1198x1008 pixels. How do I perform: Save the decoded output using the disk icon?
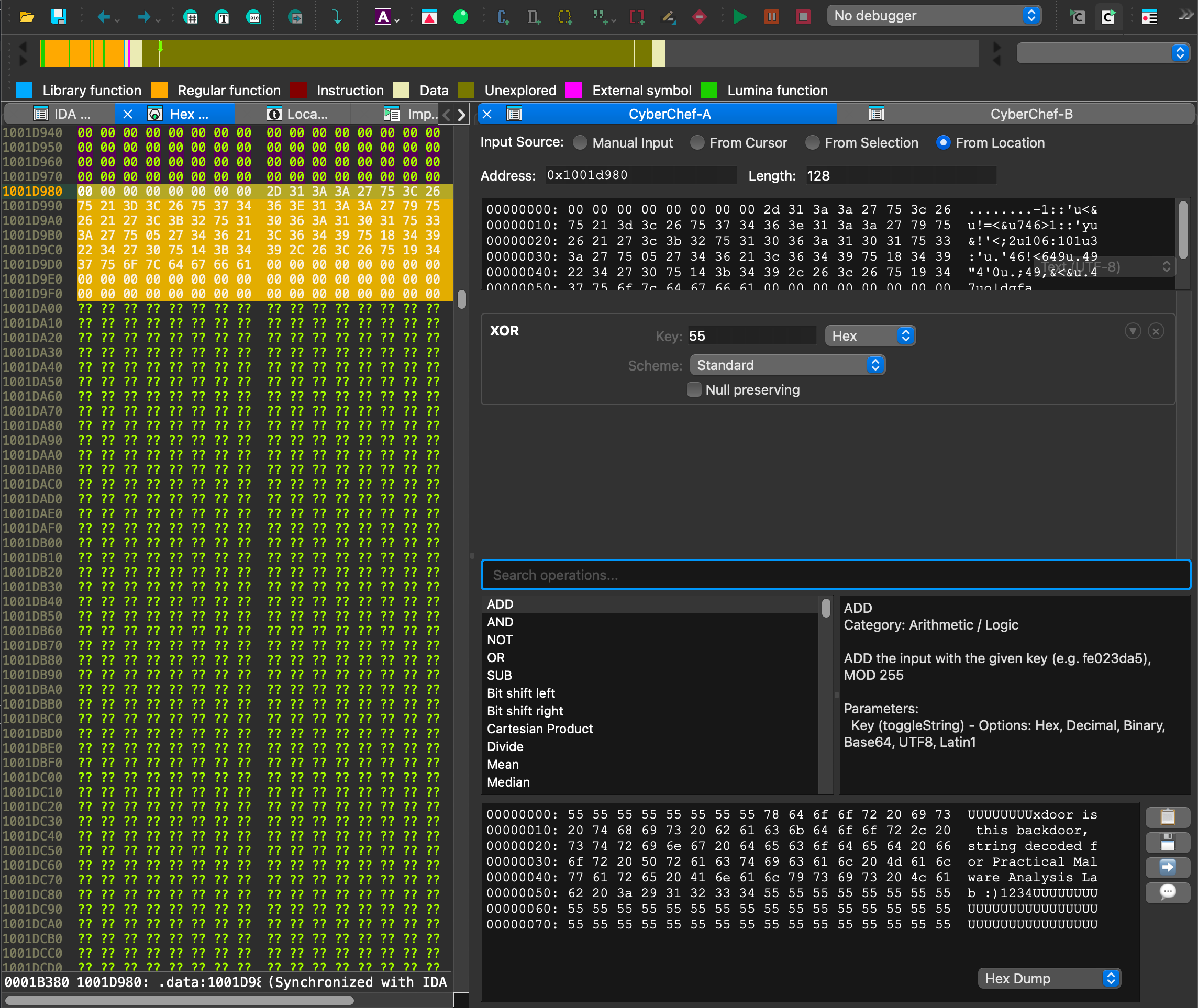pyautogui.click(x=1167, y=842)
